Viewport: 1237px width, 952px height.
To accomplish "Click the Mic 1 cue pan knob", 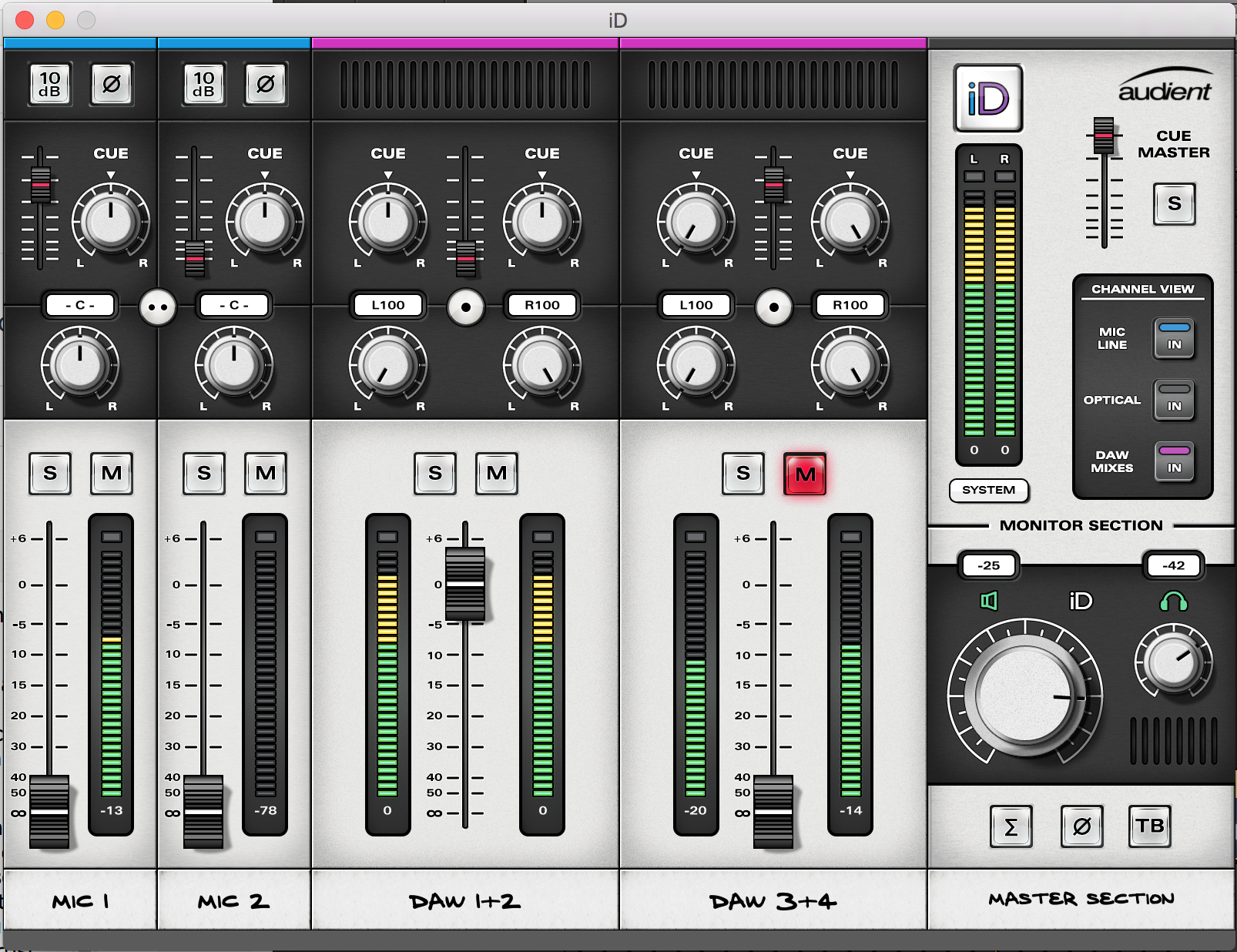I will [x=111, y=222].
